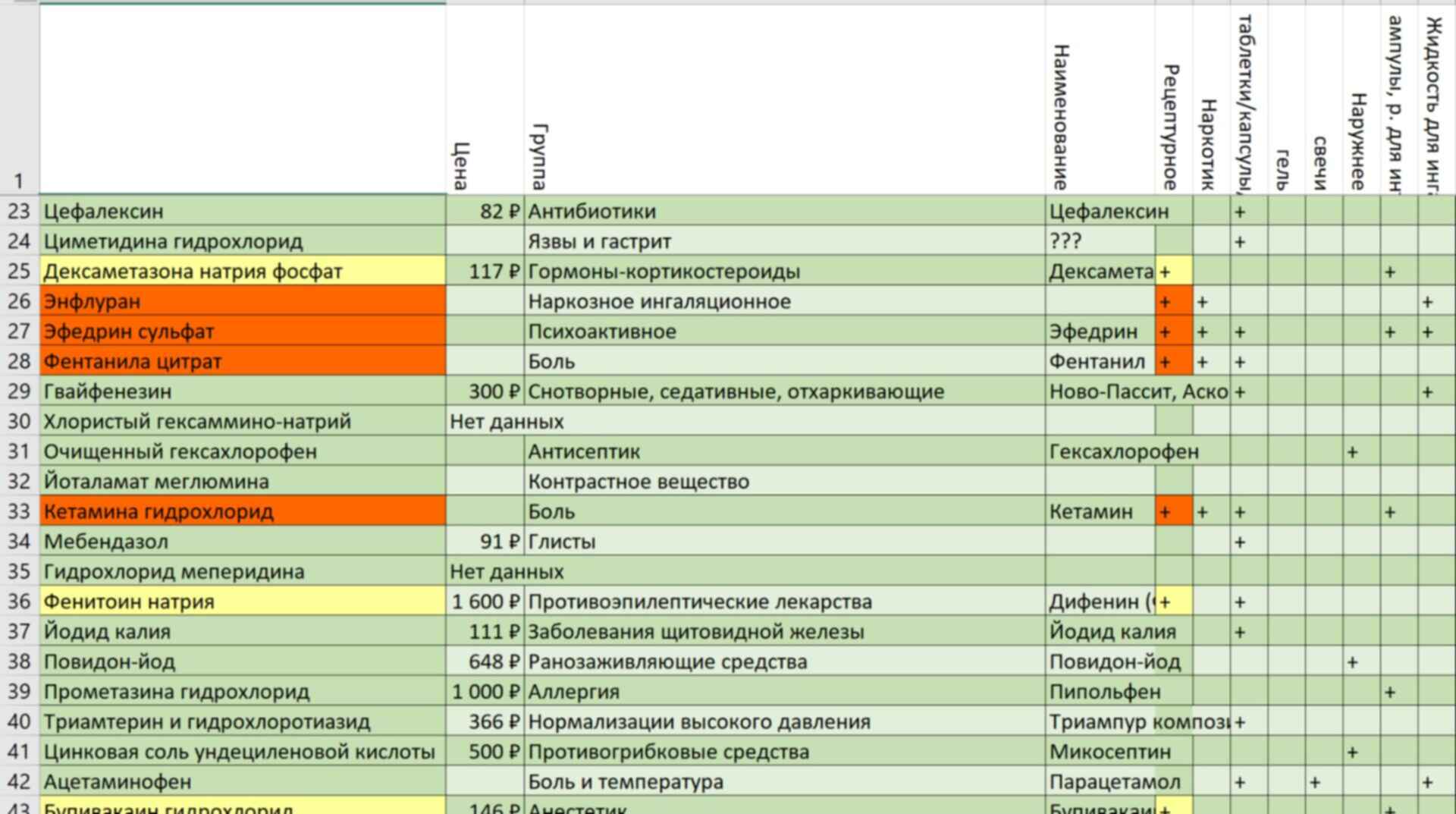Click the Эфедрин сульфат cell
Screen dimensions: 1456x814
coord(243,331)
